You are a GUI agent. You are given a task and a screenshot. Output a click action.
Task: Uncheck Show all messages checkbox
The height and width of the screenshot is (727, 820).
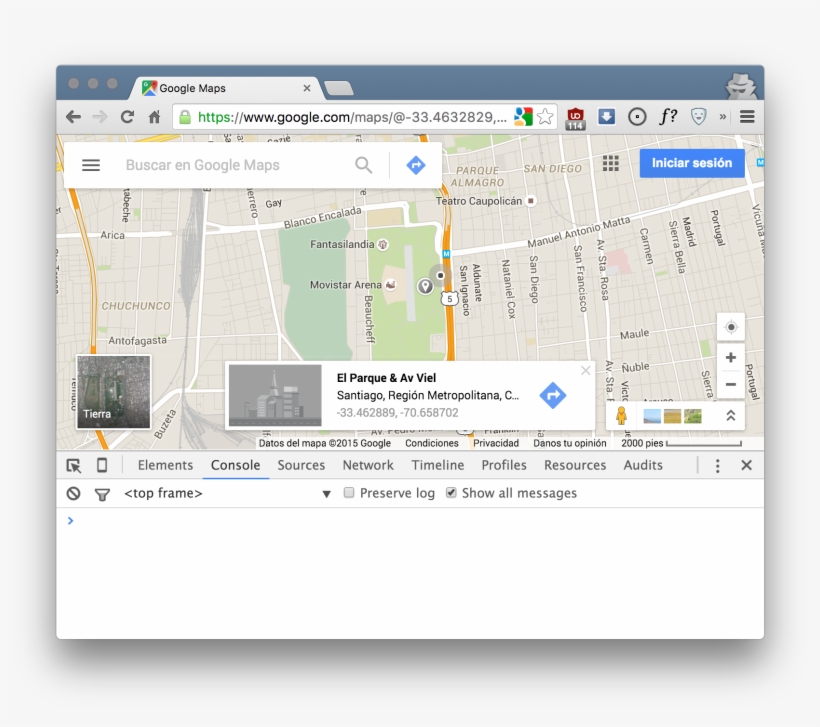[x=451, y=493]
